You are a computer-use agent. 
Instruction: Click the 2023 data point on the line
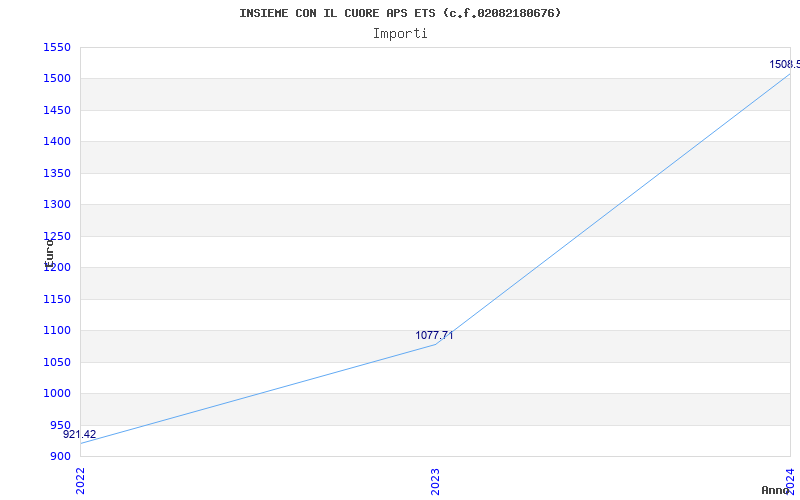[435, 344]
